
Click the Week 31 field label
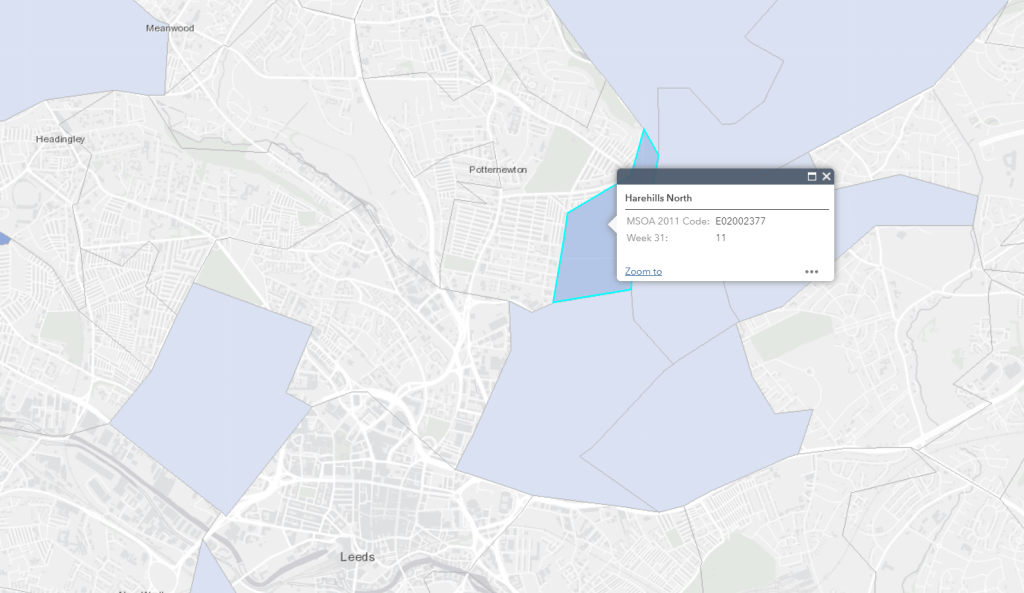point(647,238)
